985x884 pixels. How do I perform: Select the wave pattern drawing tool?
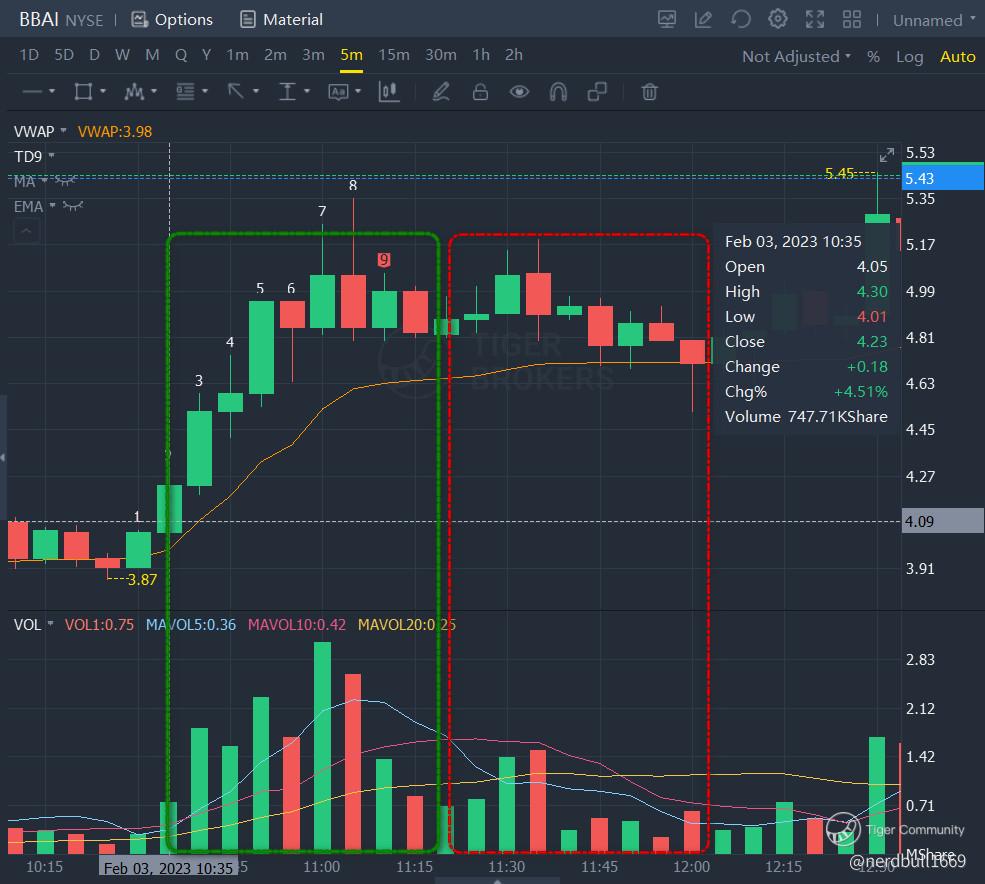tap(134, 92)
